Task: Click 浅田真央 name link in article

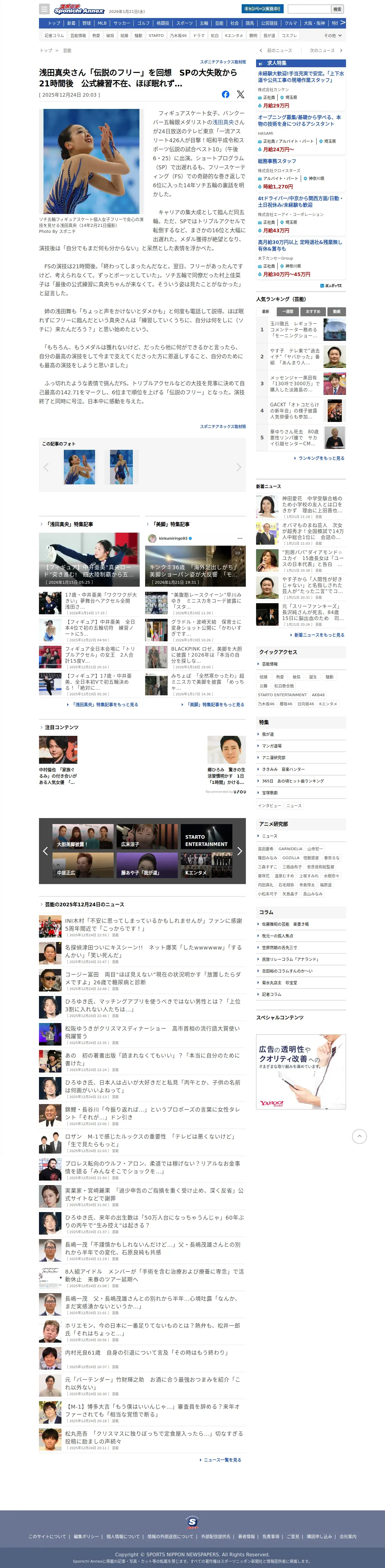Action: (223, 122)
